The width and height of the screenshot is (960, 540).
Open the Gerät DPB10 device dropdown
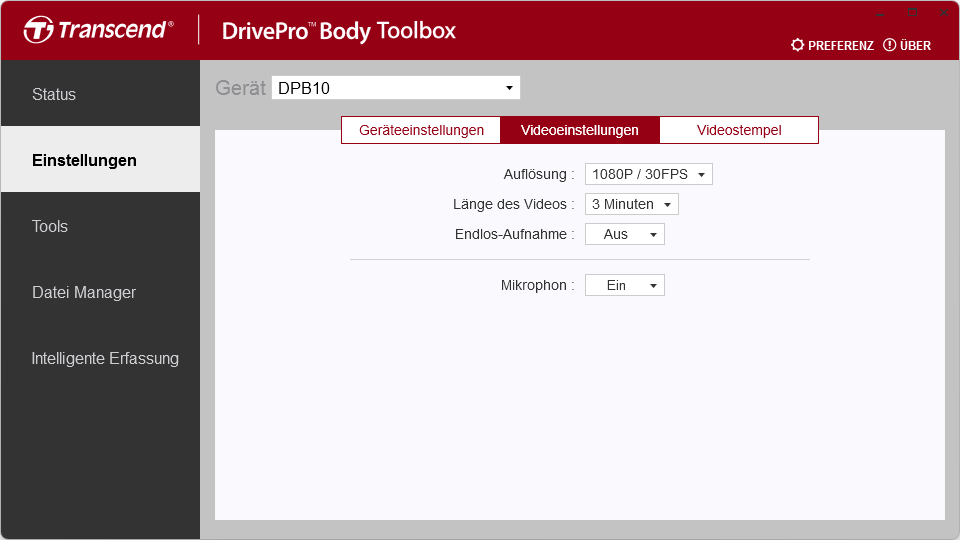[x=396, y=88]
